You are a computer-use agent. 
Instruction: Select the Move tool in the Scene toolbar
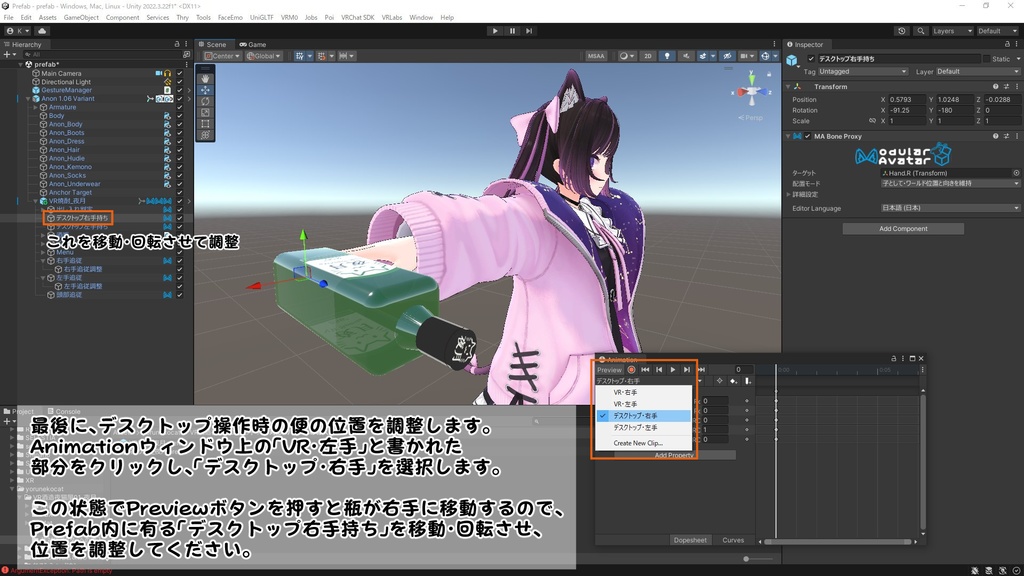point(205,89)
